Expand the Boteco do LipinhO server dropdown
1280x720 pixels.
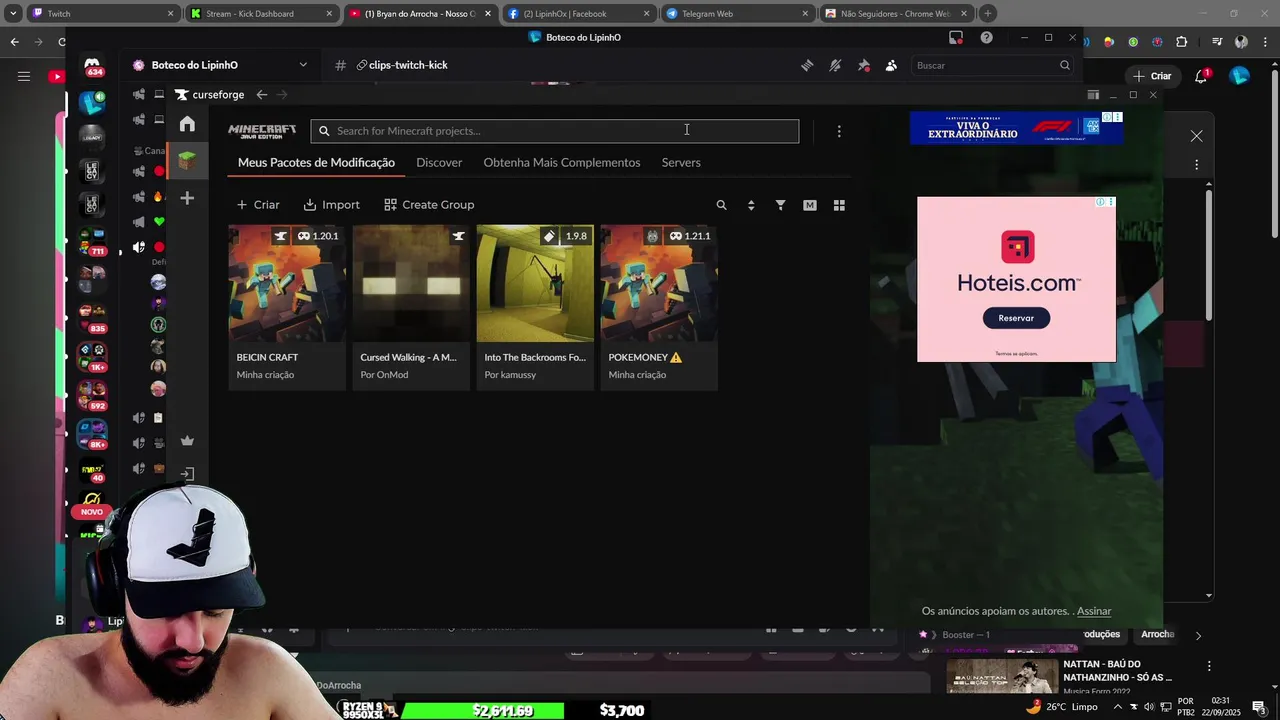coord(303,65)
